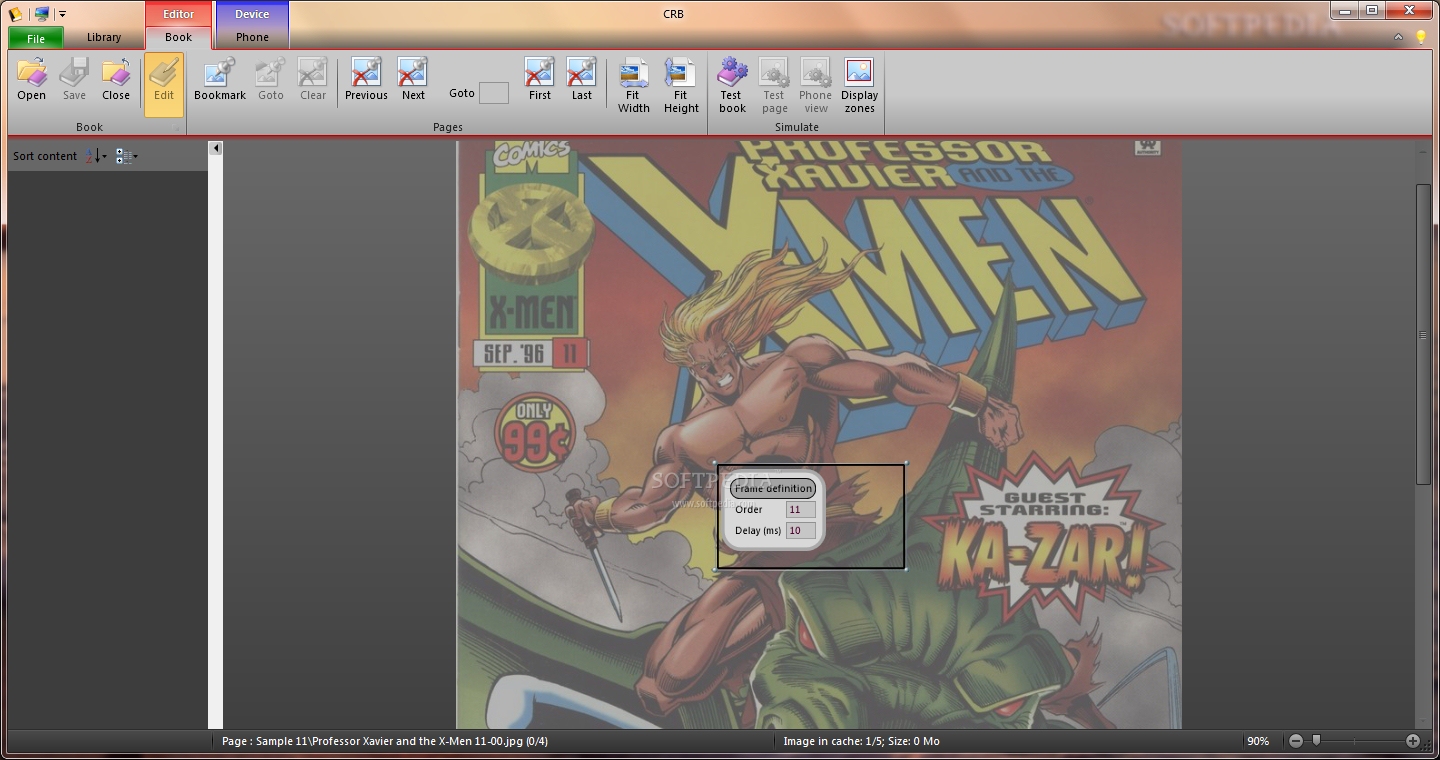The height and width of the screenshot is (760, 1440).
Task: Open a comic book file
Action: pos(31,79)
